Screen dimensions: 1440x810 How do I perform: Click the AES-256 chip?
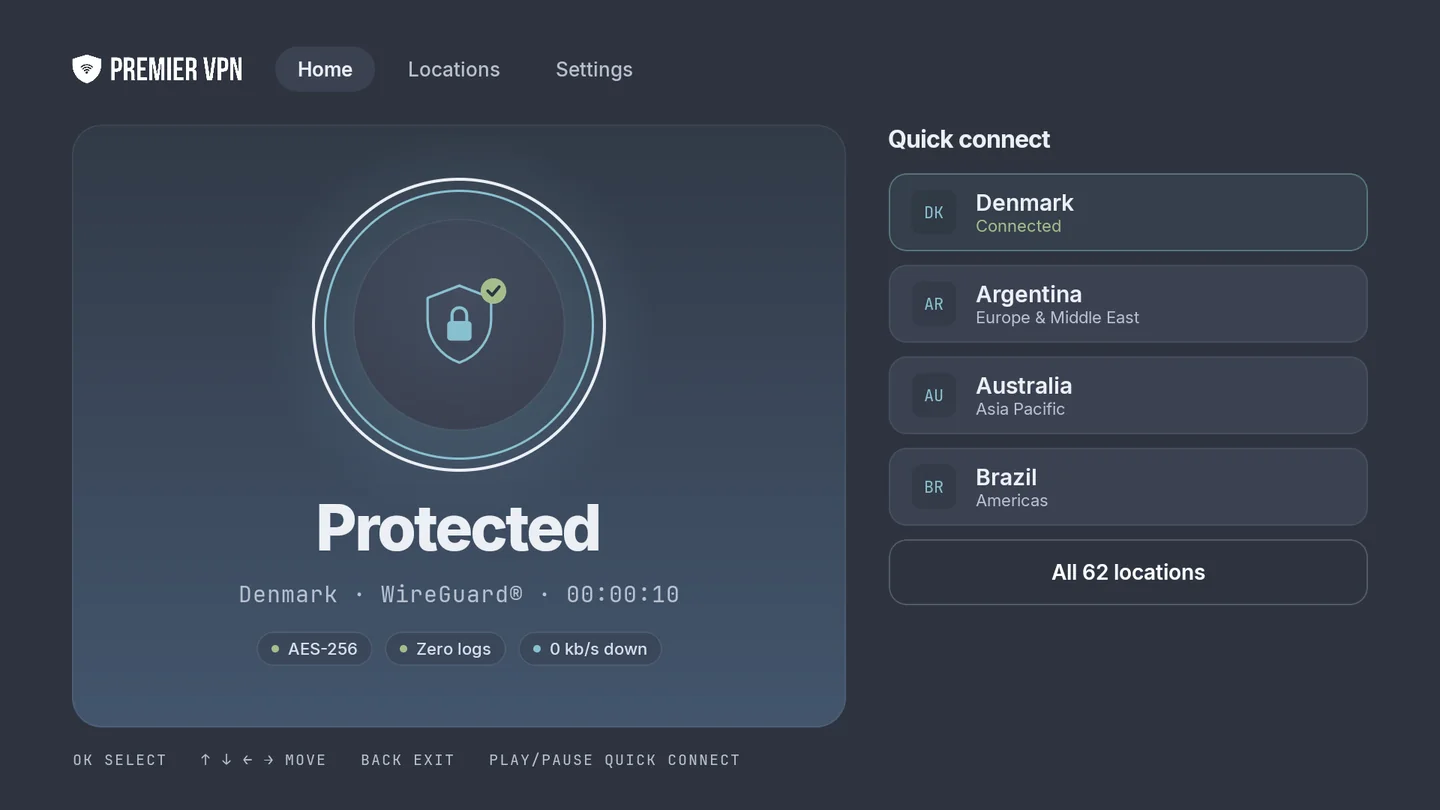point(314,649)
